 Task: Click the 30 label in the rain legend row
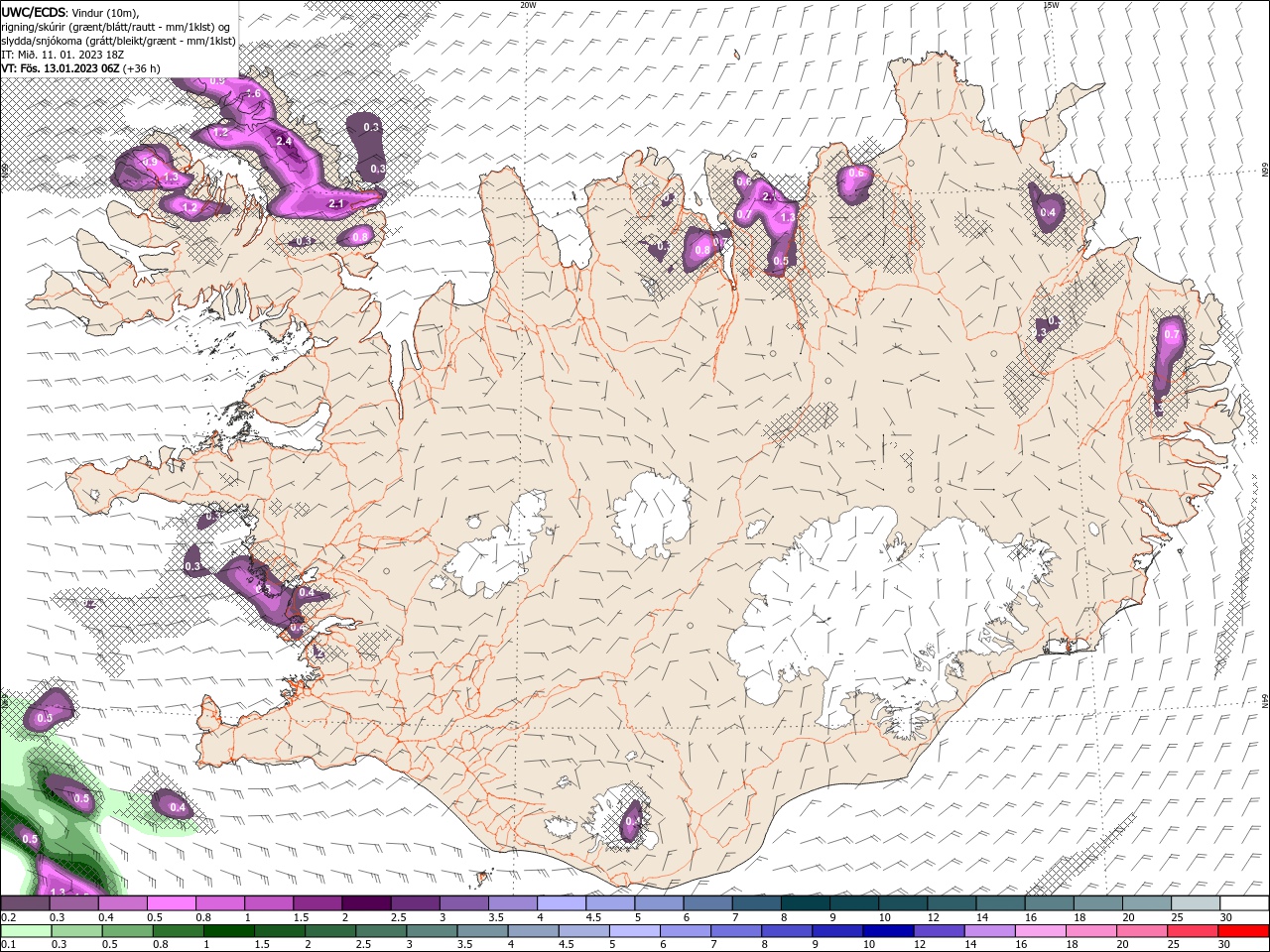pos(1226,944)
